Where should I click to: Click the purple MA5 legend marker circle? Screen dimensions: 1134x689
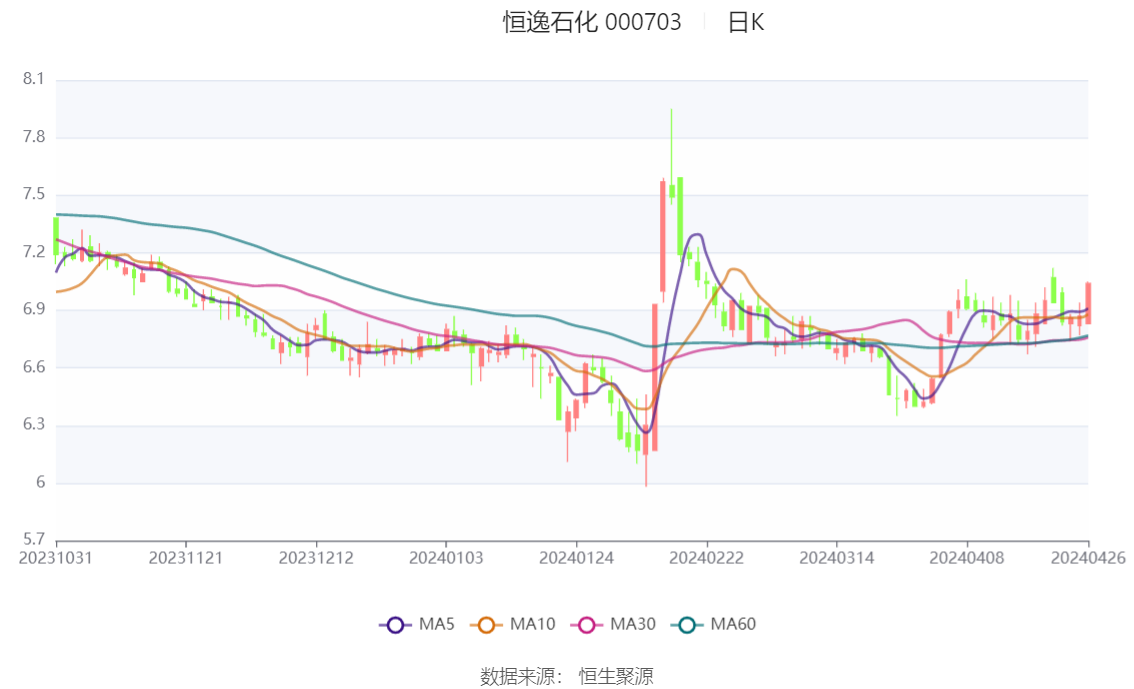395,625
